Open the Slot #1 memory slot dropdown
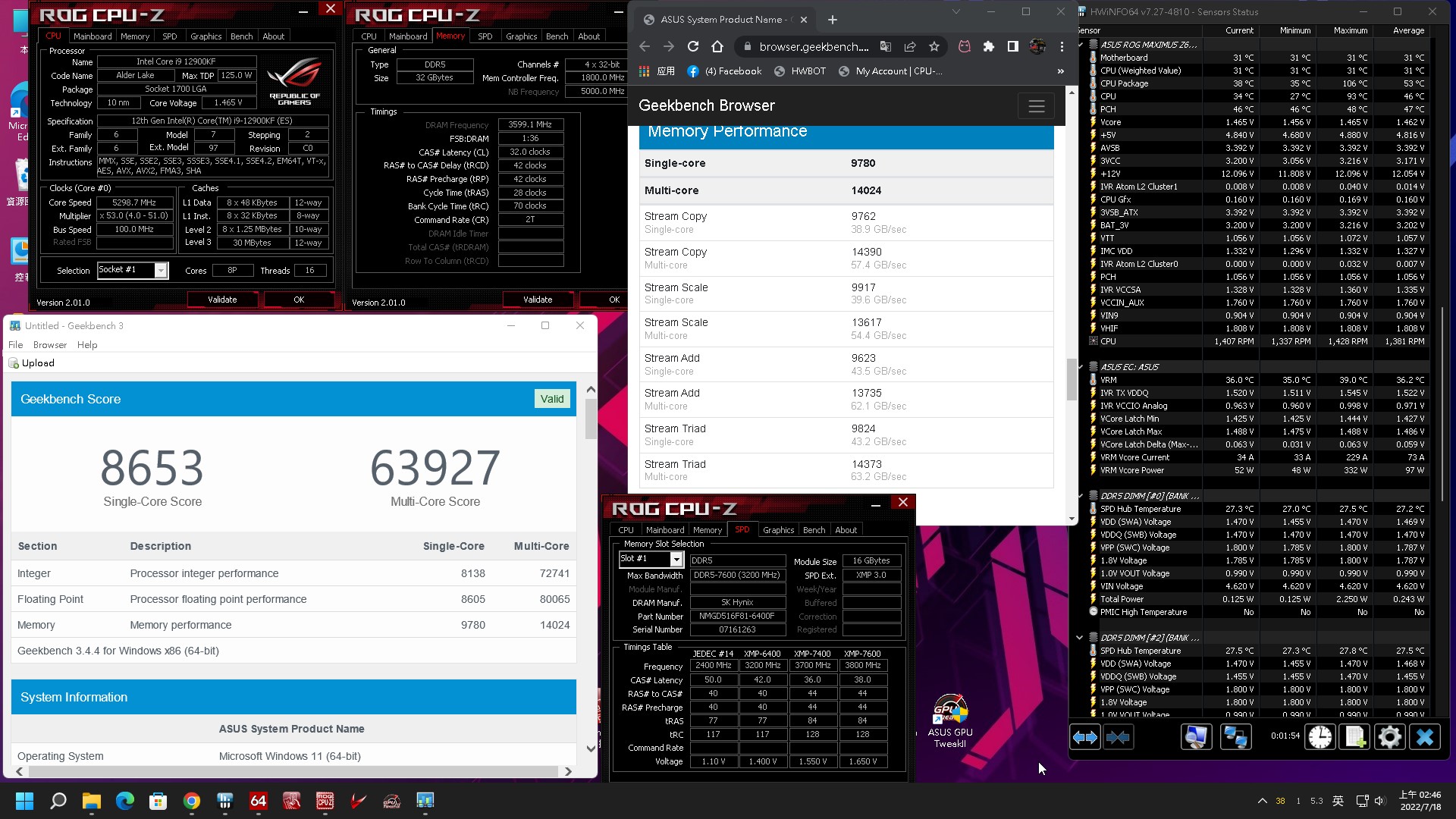 [x=676, y=559]
